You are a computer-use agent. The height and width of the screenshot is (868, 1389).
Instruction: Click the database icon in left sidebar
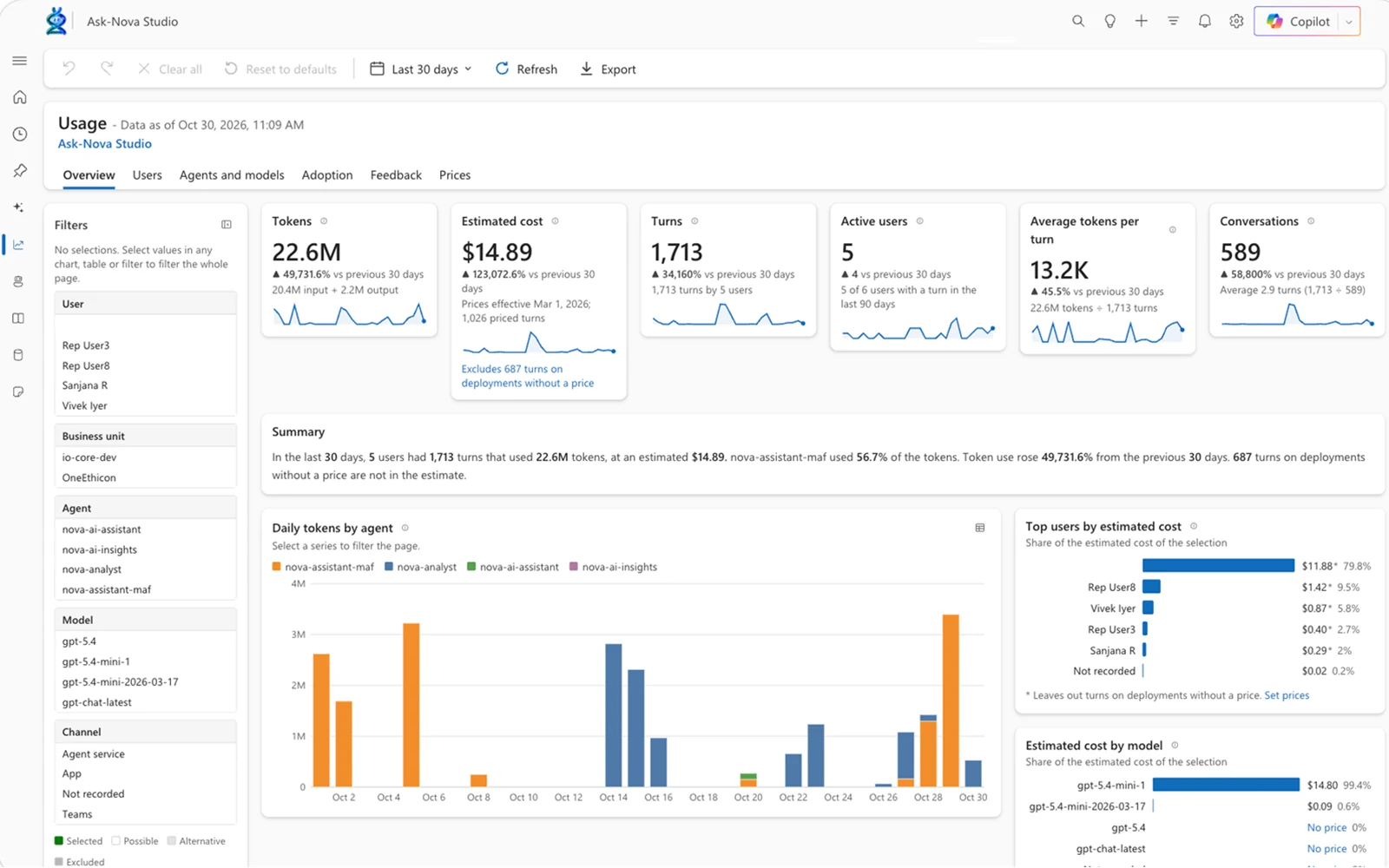coord(19,355)
